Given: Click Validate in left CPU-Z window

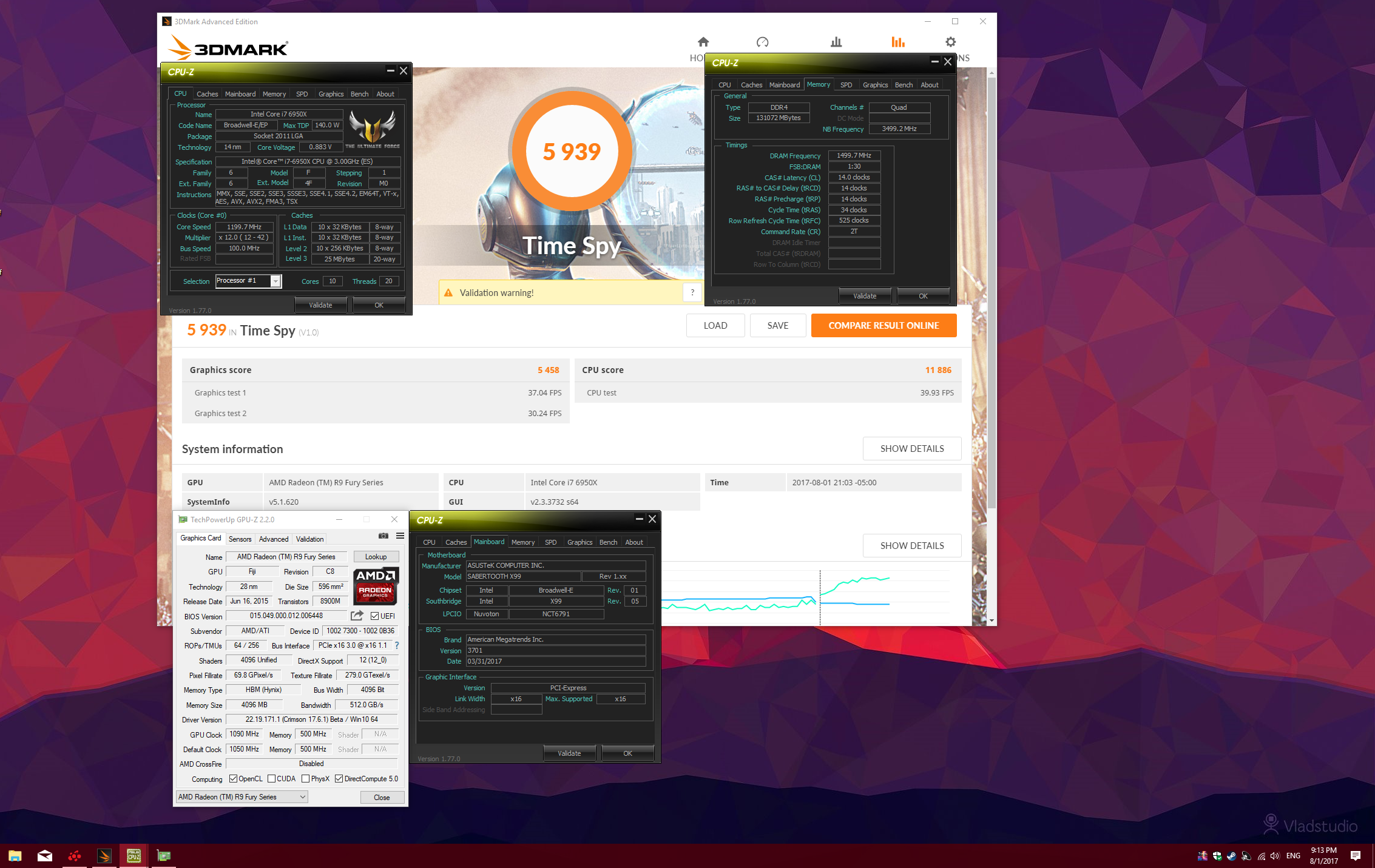Looking at the screenshot, I should [320, 305].
